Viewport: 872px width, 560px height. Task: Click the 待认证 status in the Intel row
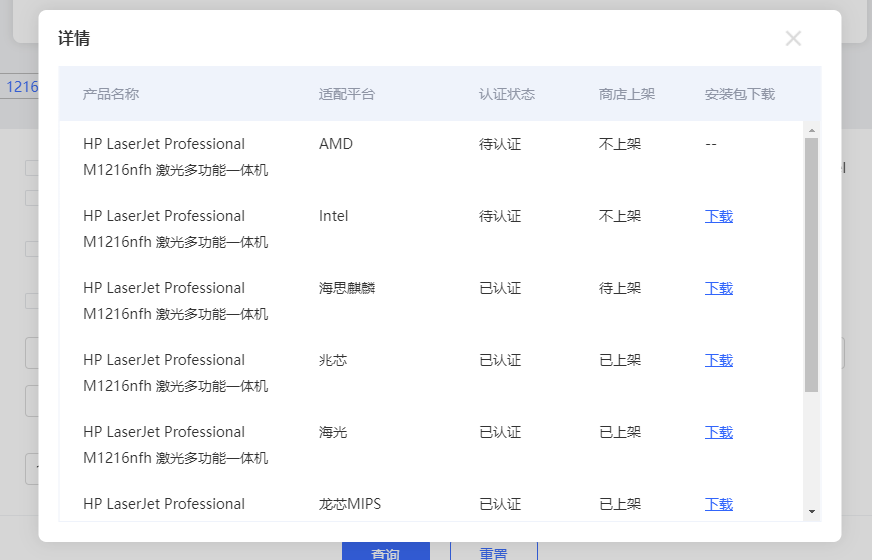tap(500, 216)
